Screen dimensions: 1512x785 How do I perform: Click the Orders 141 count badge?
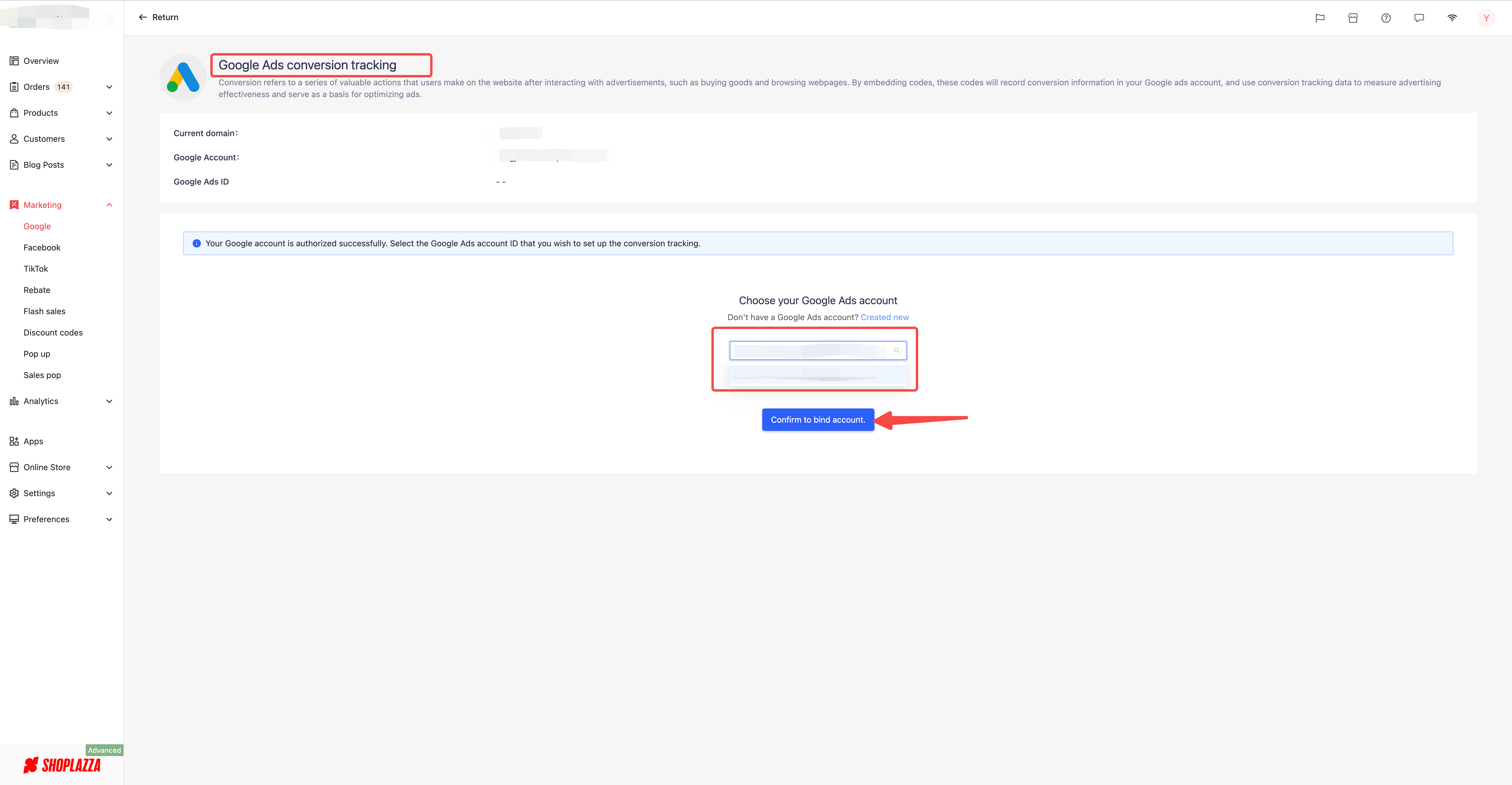pyautogui.click(x=64, y=87)
